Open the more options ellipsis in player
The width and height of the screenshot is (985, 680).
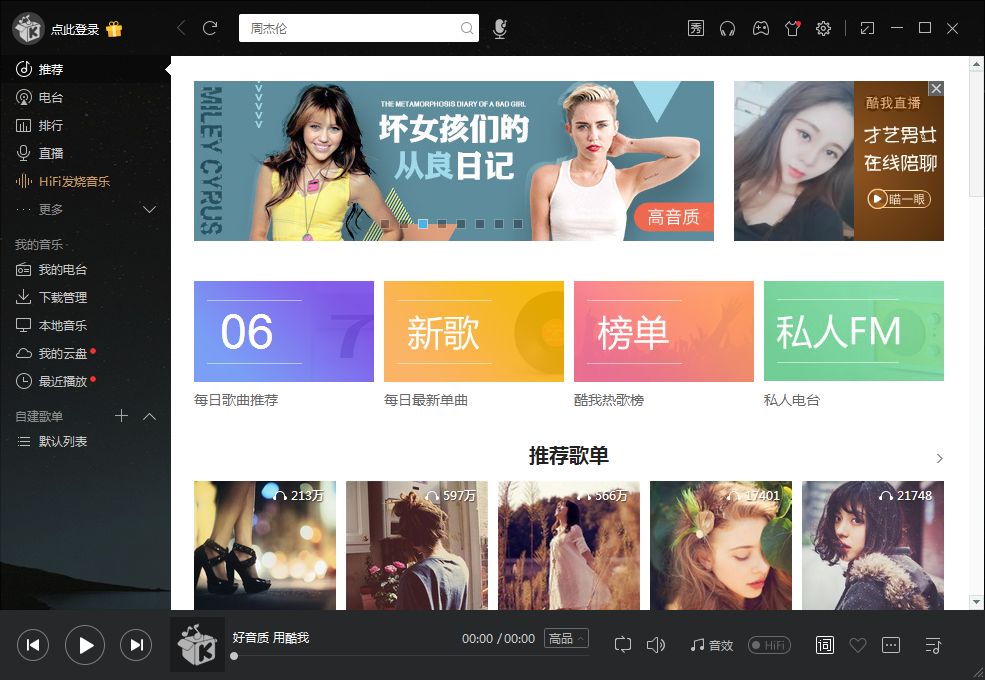891,645
